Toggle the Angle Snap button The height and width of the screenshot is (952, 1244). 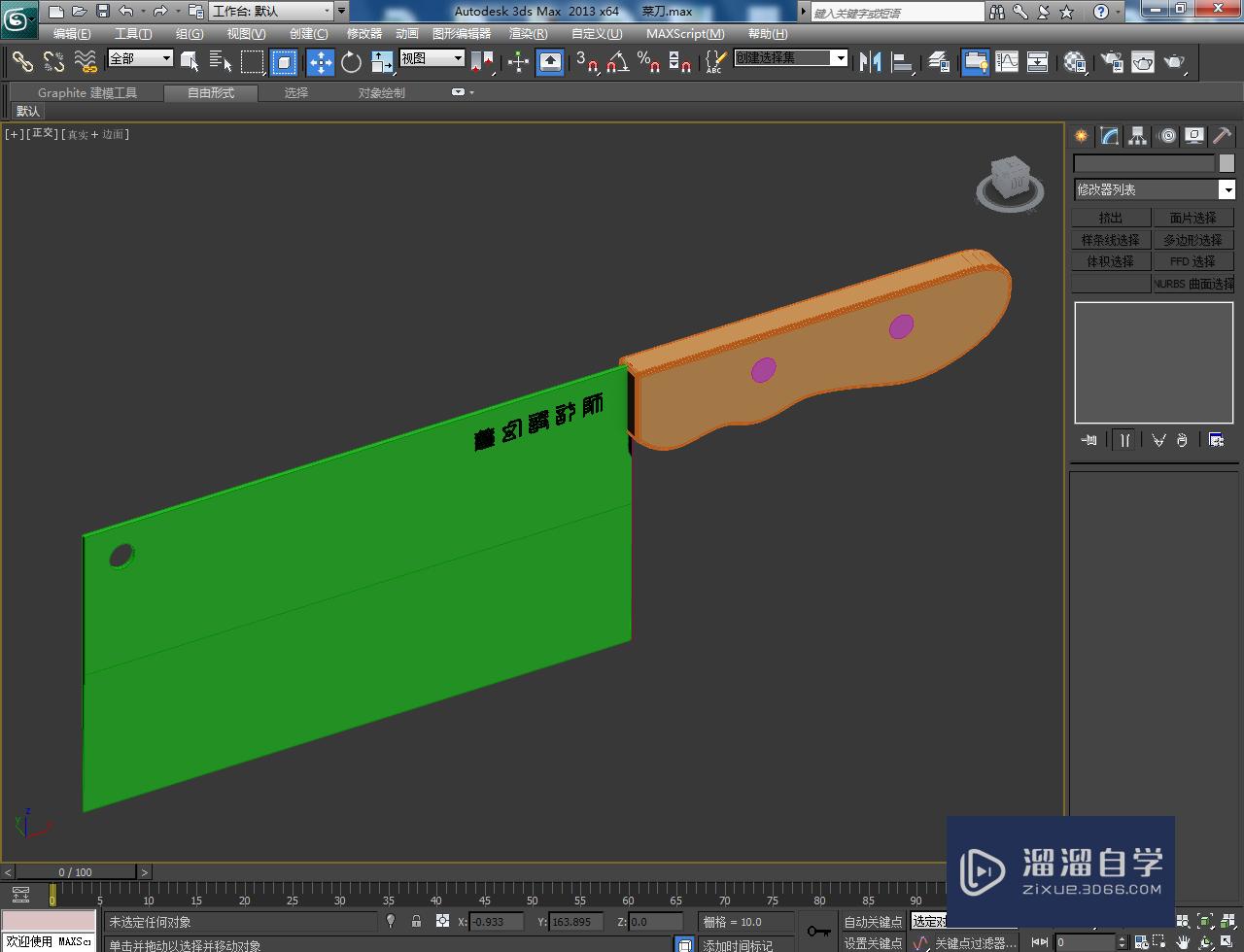tap(616, 62)
